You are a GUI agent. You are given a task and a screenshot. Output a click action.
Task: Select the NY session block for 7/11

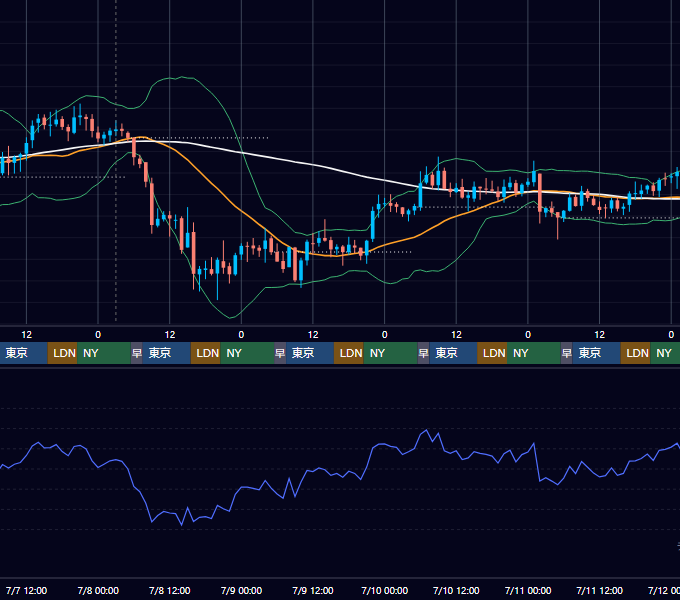tap(665, 353)
